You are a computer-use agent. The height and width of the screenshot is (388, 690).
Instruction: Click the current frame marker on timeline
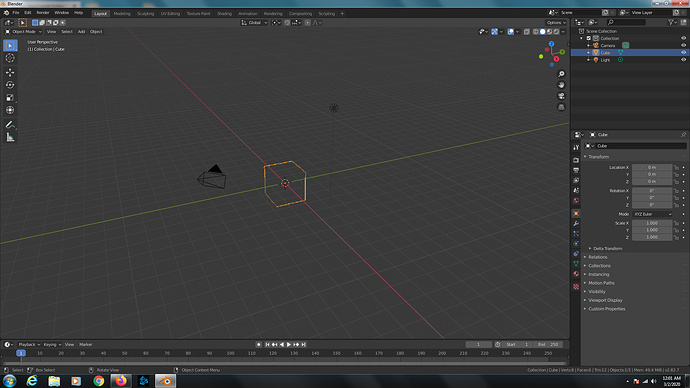(21, 353)
